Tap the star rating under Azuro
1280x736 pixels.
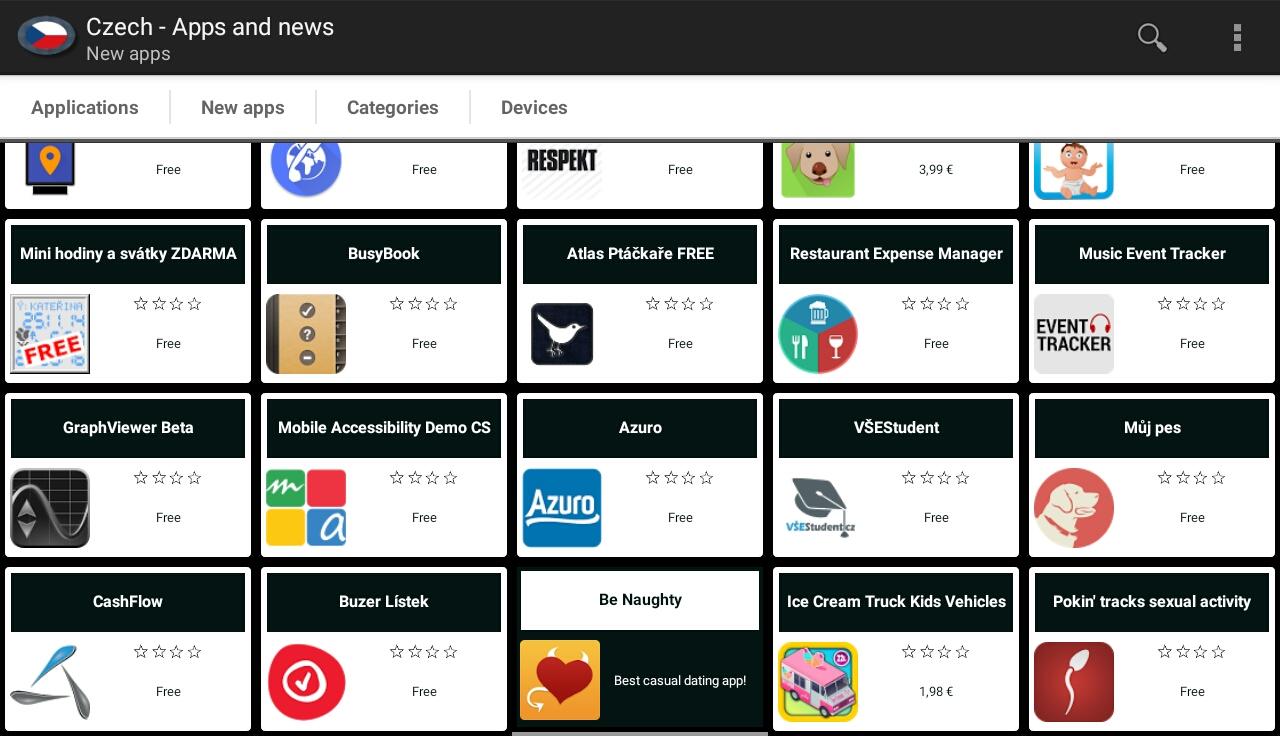tap(680, 478)
